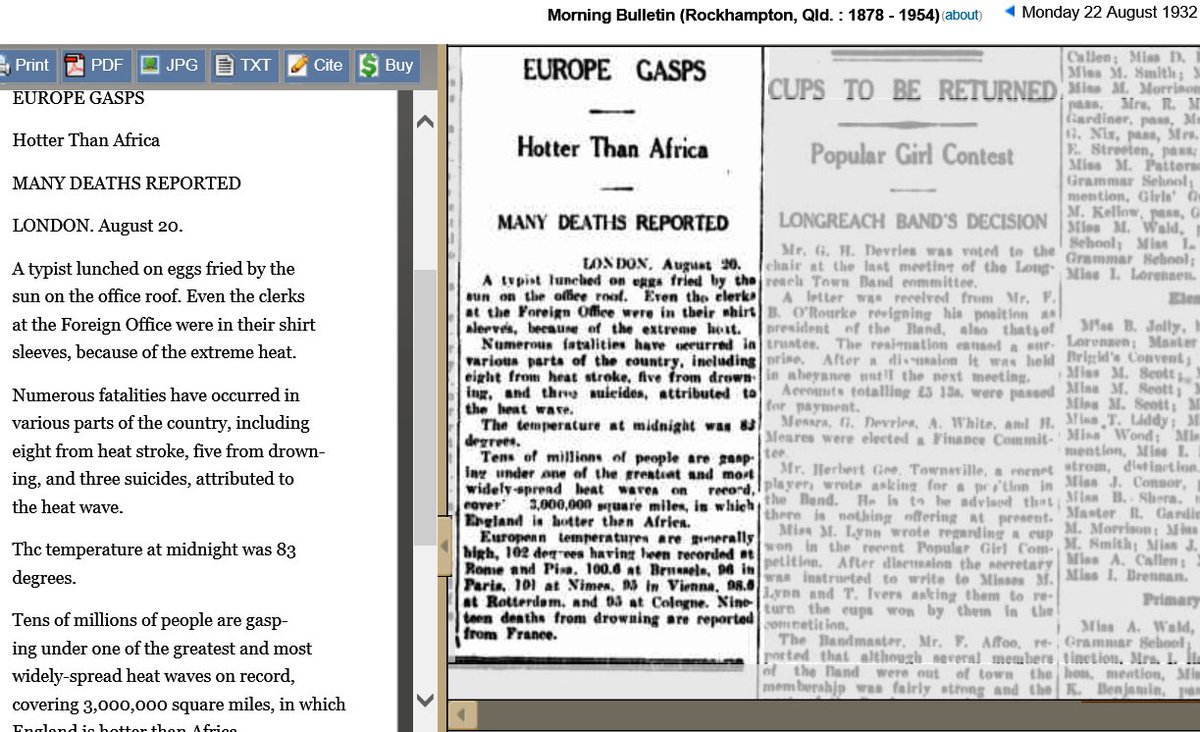
Task: Click the JPG picture icon
Action: click(x=150, y=66)
